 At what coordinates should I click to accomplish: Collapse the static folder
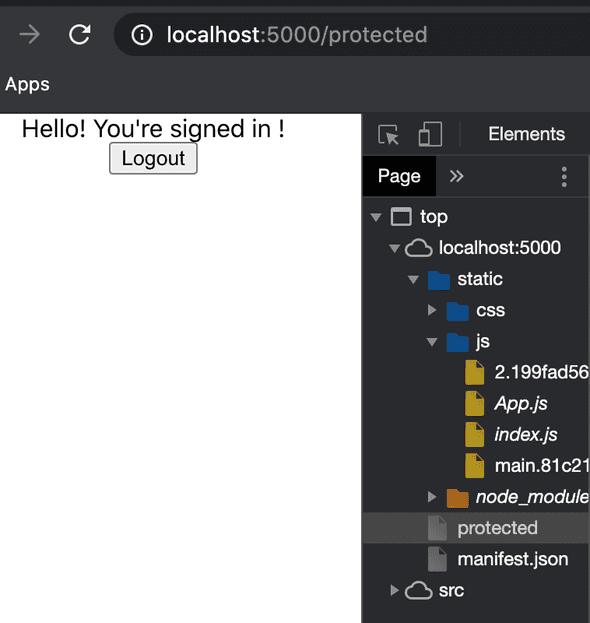[413, 279]
